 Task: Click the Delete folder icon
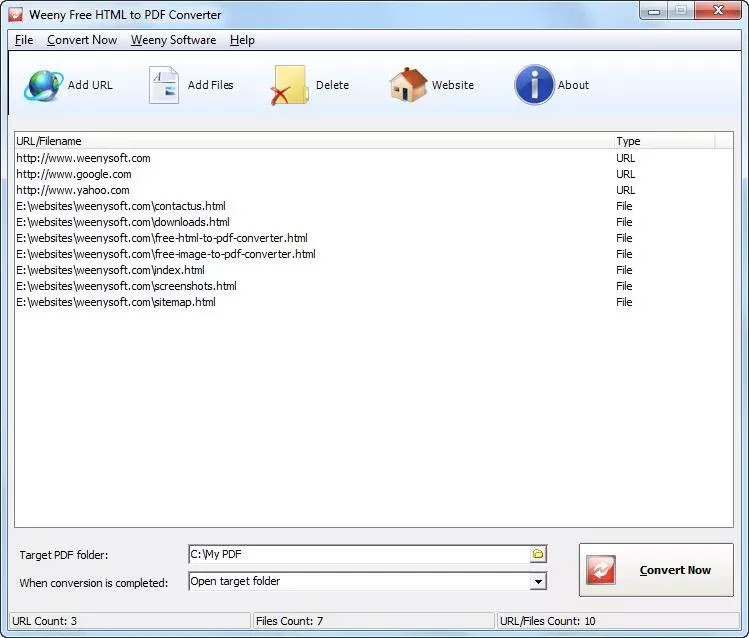(289, 85)
